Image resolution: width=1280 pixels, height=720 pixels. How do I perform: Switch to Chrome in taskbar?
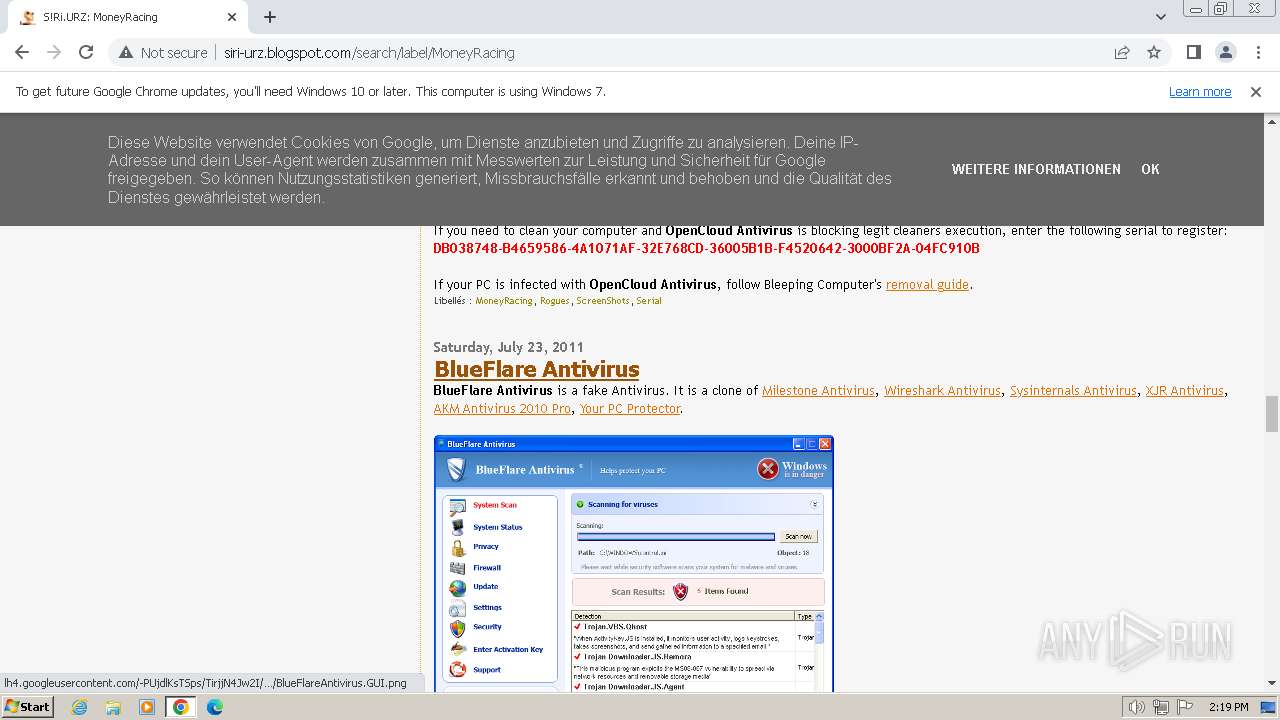coord(181,707)
